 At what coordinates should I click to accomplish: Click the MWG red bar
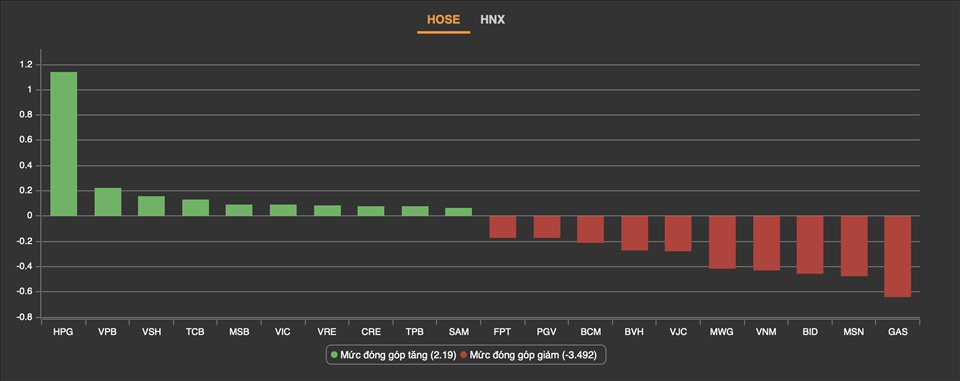tap(722, 242)
